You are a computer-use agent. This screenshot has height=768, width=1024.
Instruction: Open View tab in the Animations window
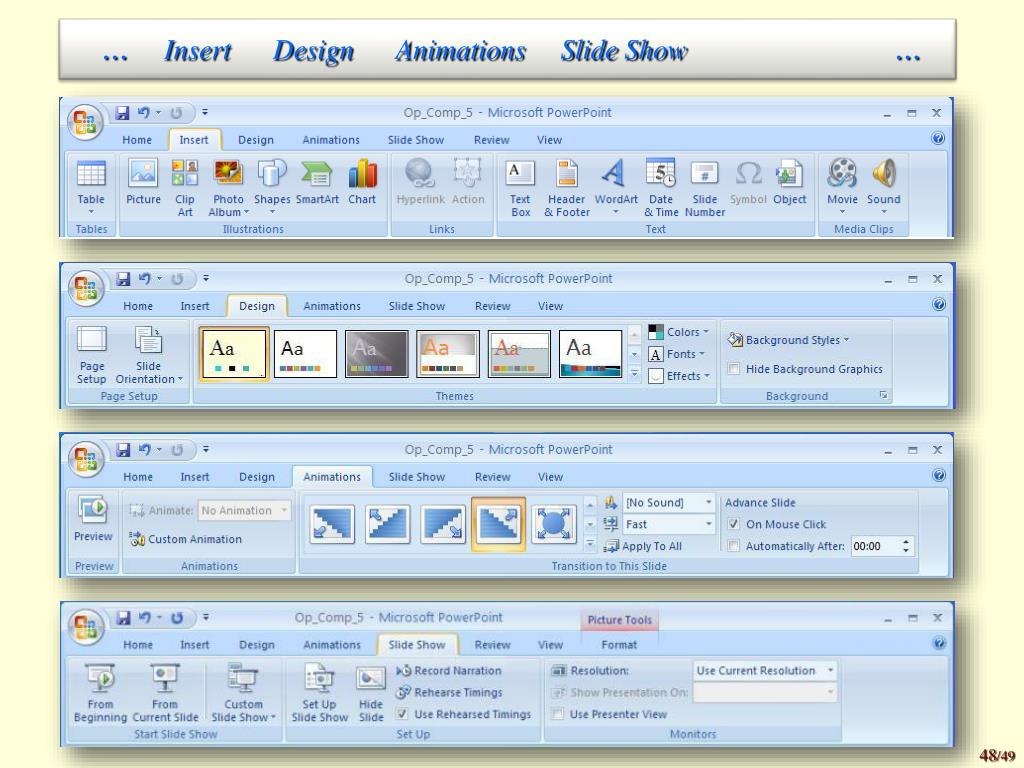pyautogui.click(x=551, y=477)
